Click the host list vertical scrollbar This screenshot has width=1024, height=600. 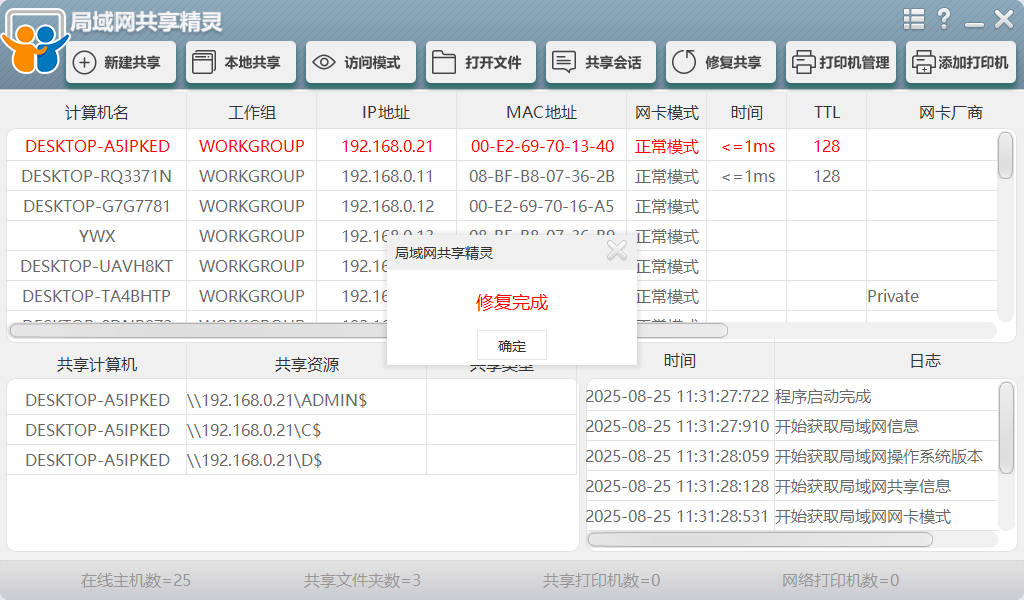(x=1005, y=156)
